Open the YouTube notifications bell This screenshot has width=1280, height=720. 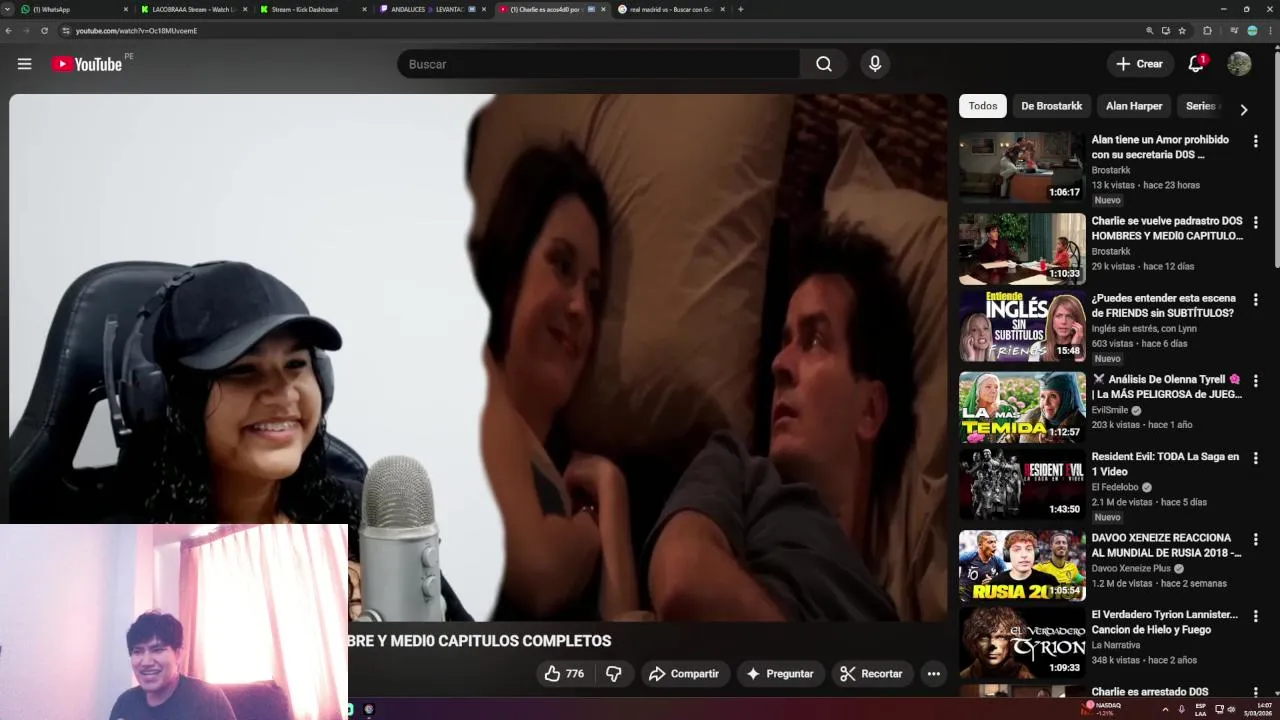click(1195, 64)
